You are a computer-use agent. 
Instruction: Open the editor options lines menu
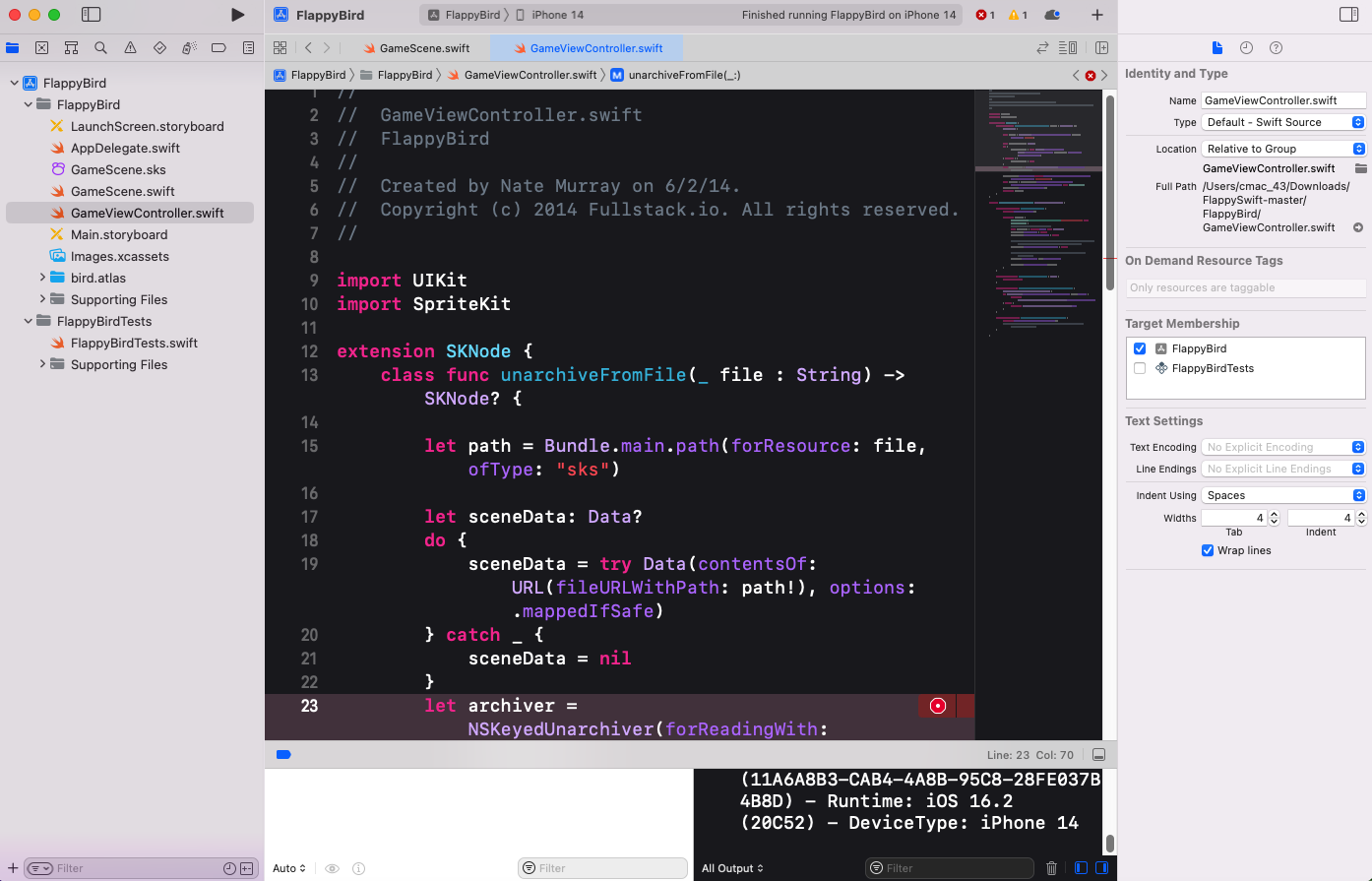pyautogui.click(x=1068, y=47)
